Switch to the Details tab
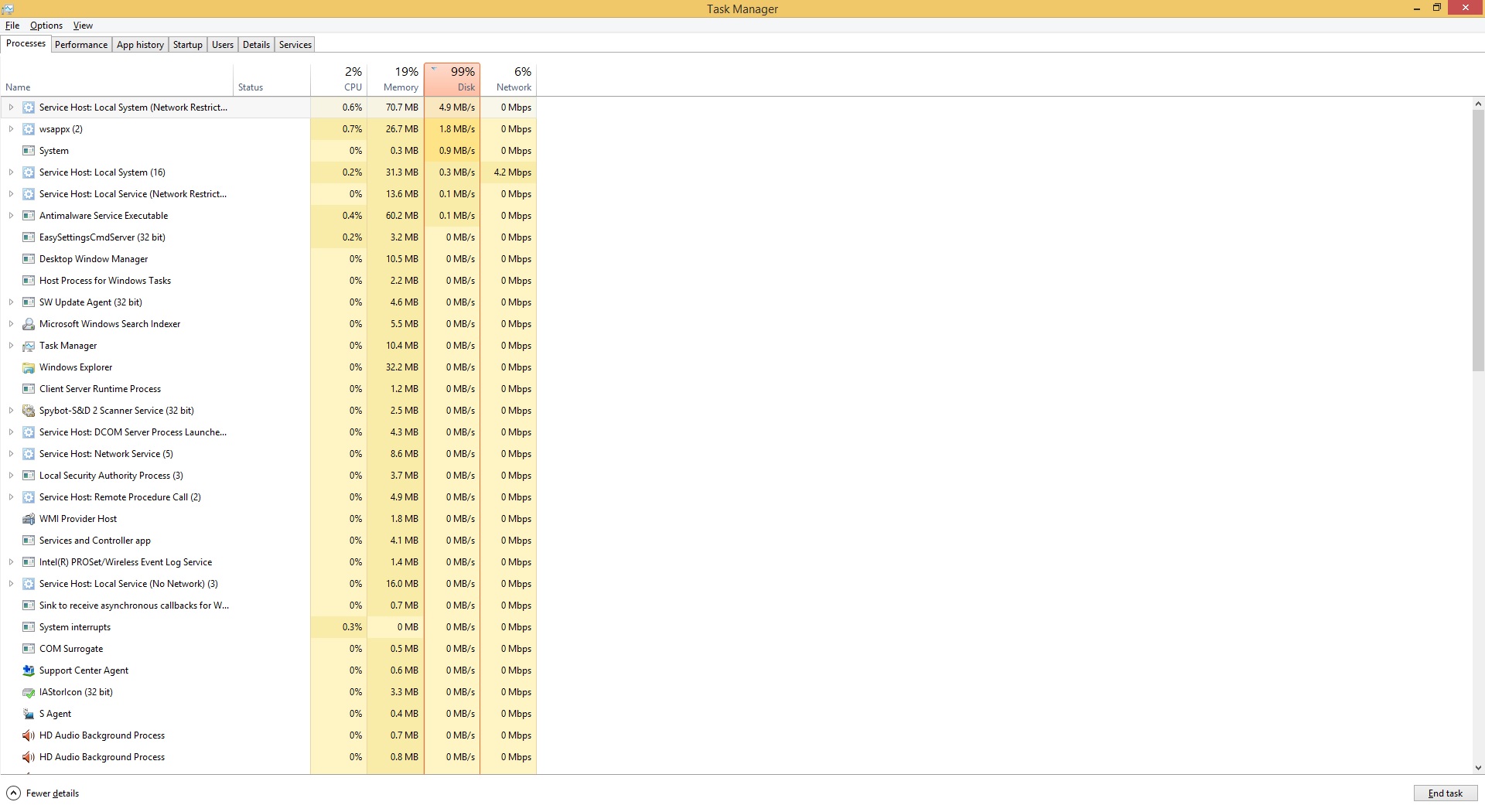Viewport: 1485px width, 812px height. click(x=256, y=45)
